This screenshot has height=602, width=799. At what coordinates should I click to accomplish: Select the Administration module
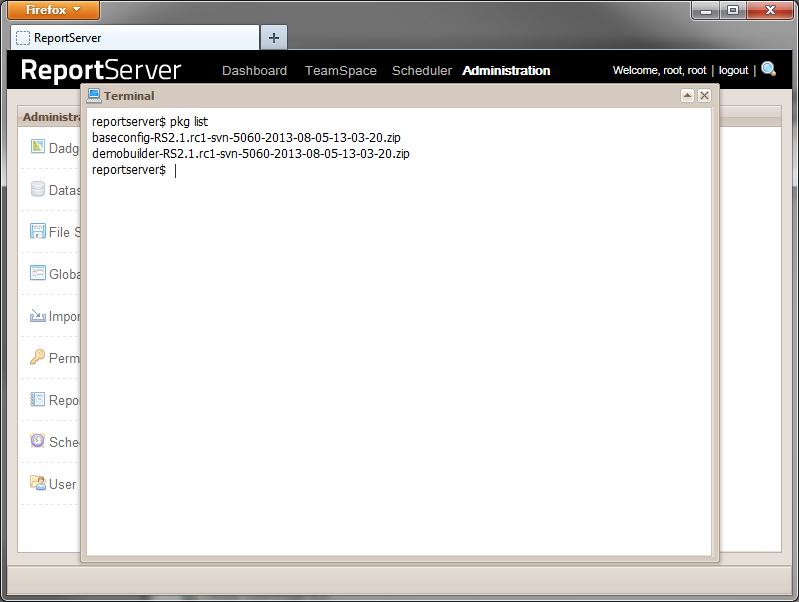click(x=506, y=70)
